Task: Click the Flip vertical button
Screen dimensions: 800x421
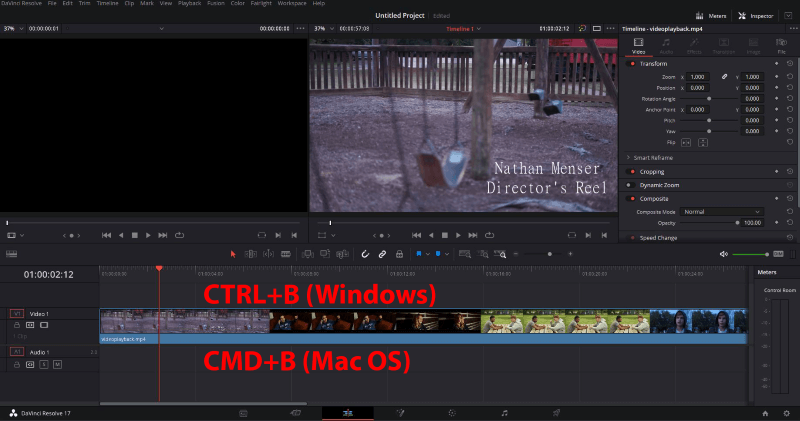Action: (x=703, y=142)
